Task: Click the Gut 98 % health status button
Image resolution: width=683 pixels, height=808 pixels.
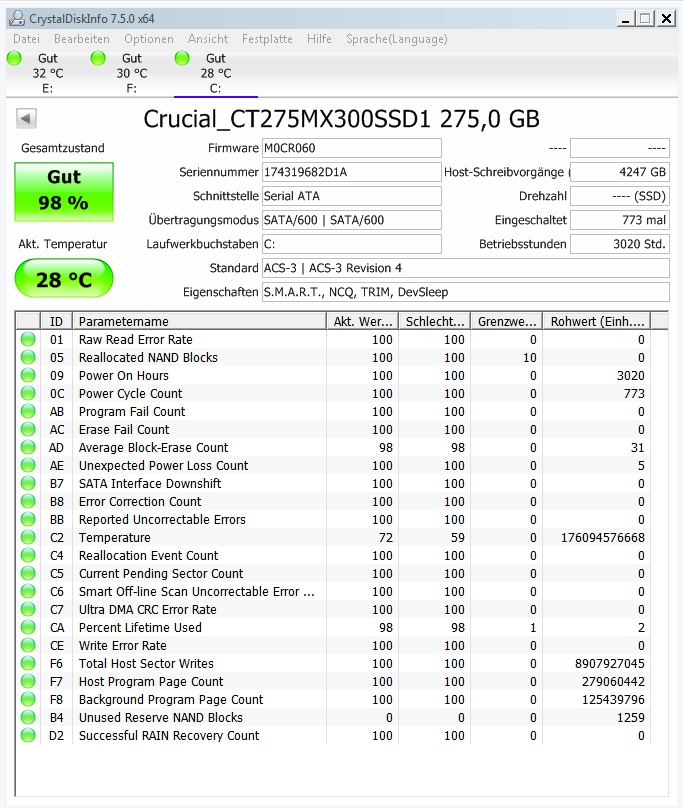Action: click(64, 192)
